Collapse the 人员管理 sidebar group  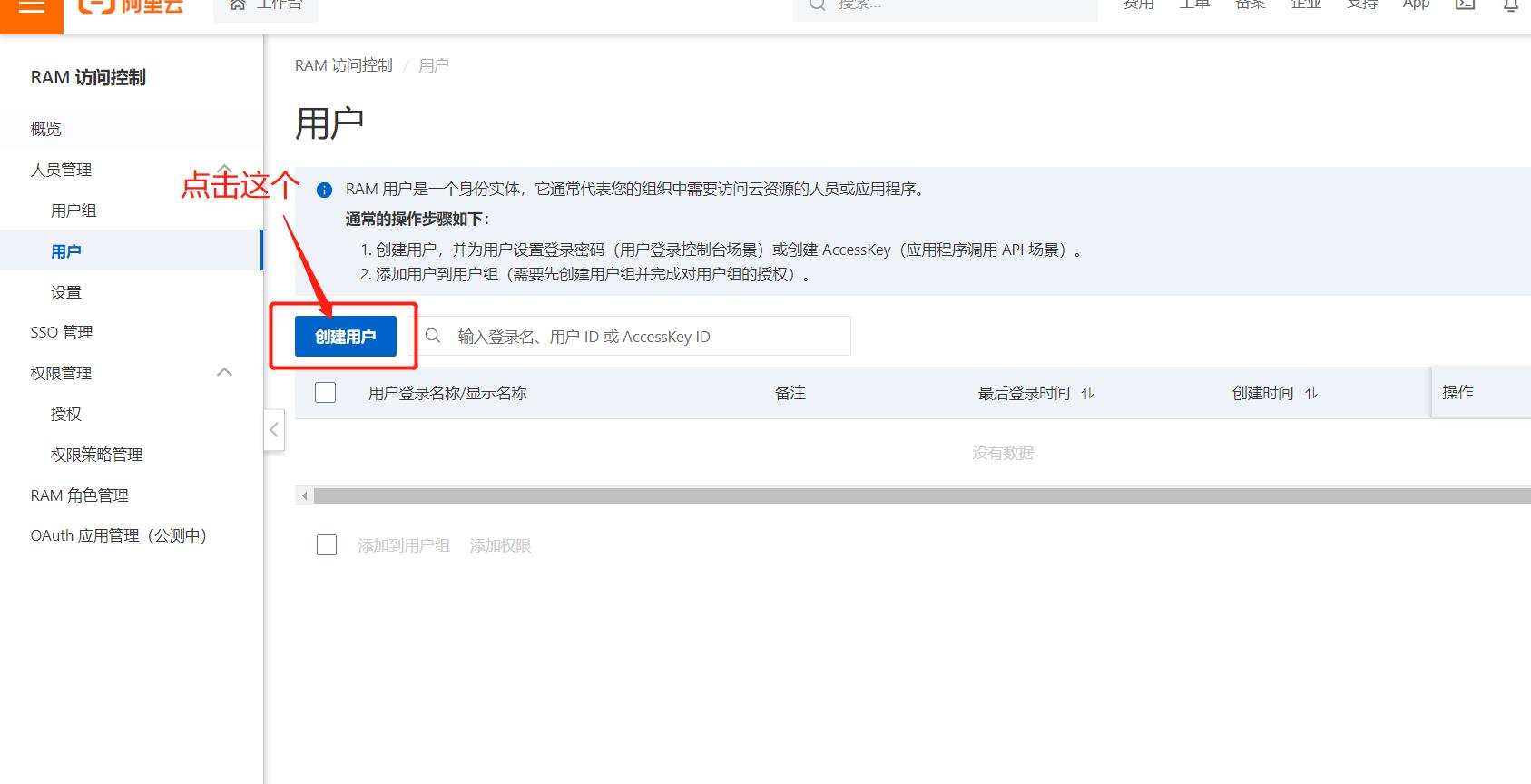(224, 169)
